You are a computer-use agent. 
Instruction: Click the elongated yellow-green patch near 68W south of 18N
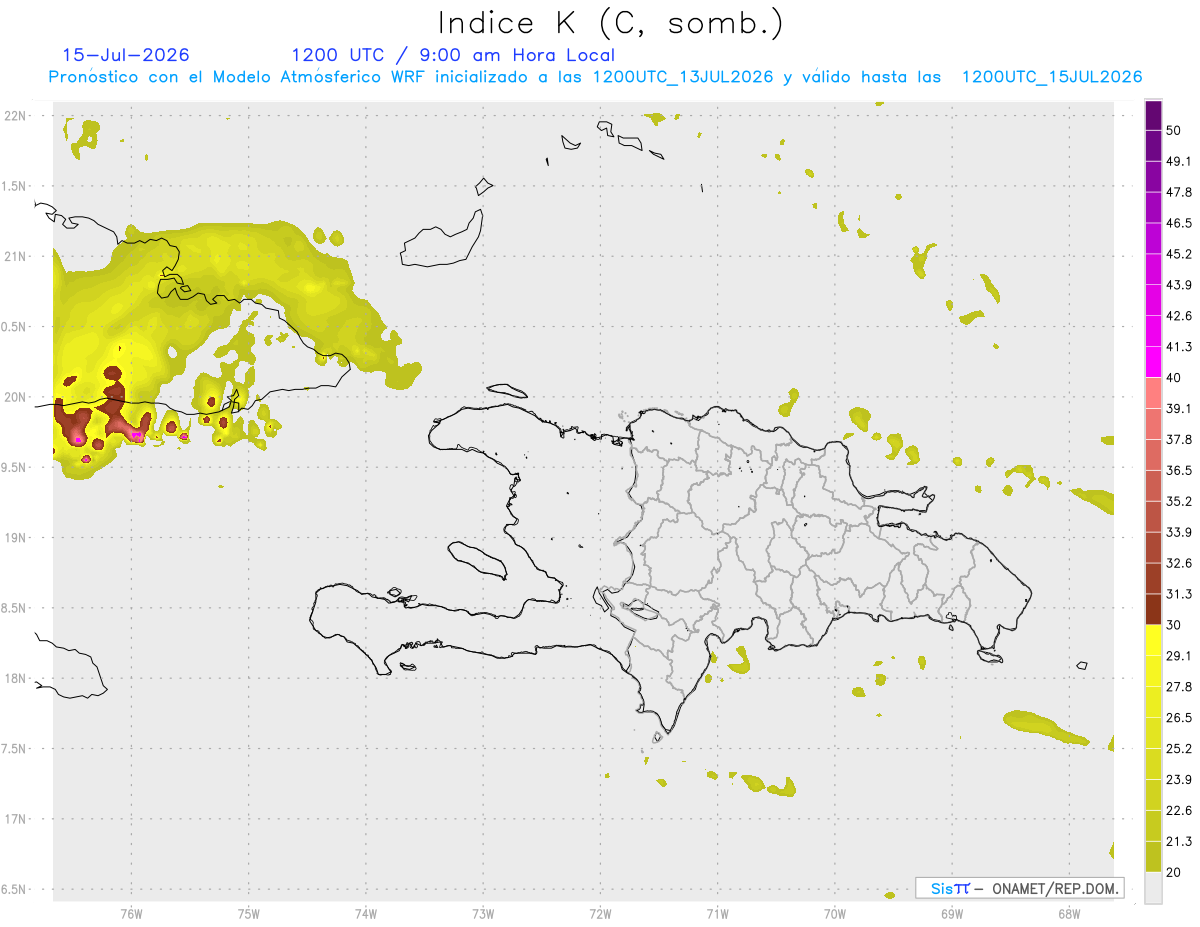1045,727
